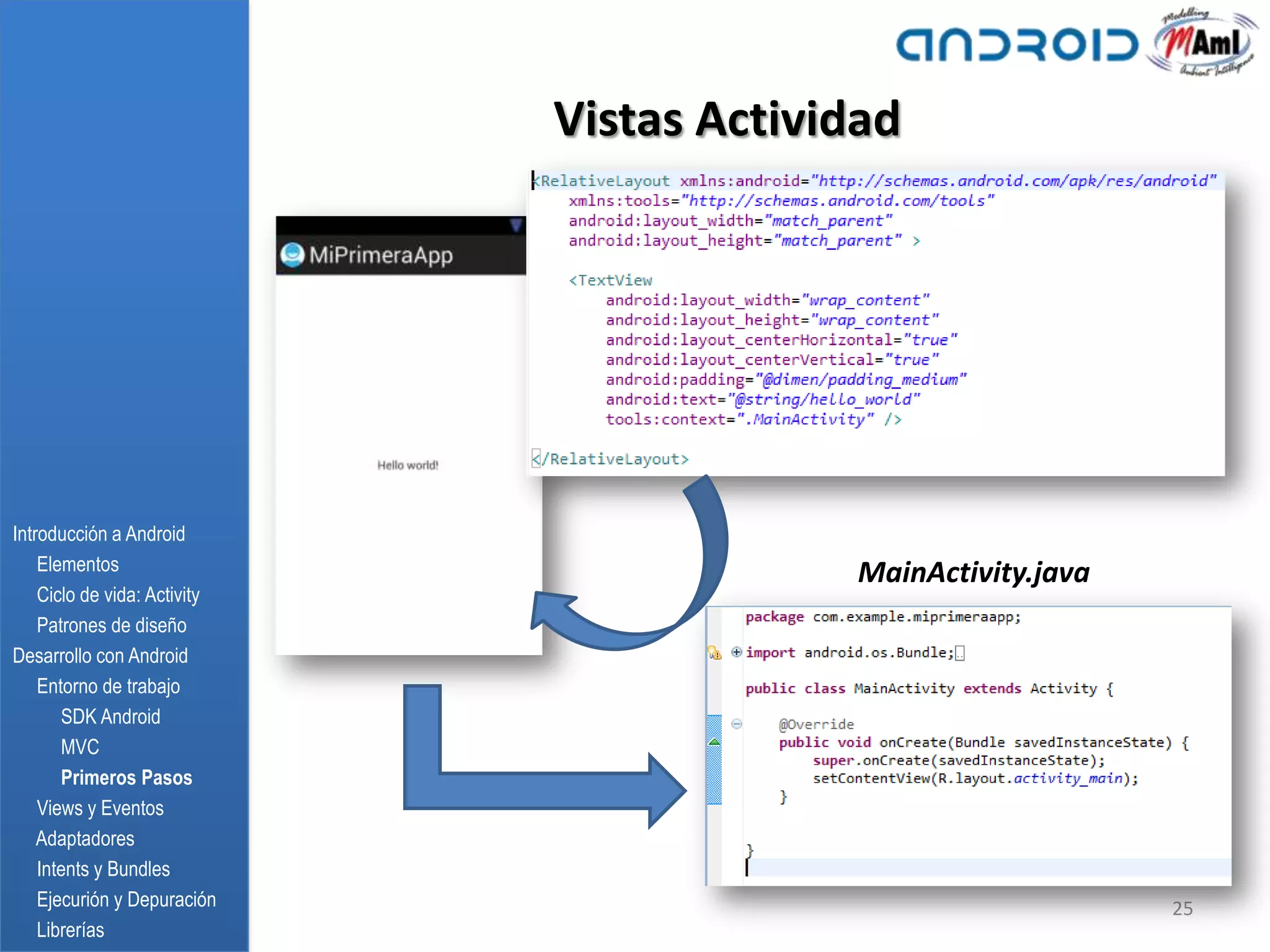Click the @Override annotation in the Java code
This screenshot has height=952, width=1270.
(817, 724)
